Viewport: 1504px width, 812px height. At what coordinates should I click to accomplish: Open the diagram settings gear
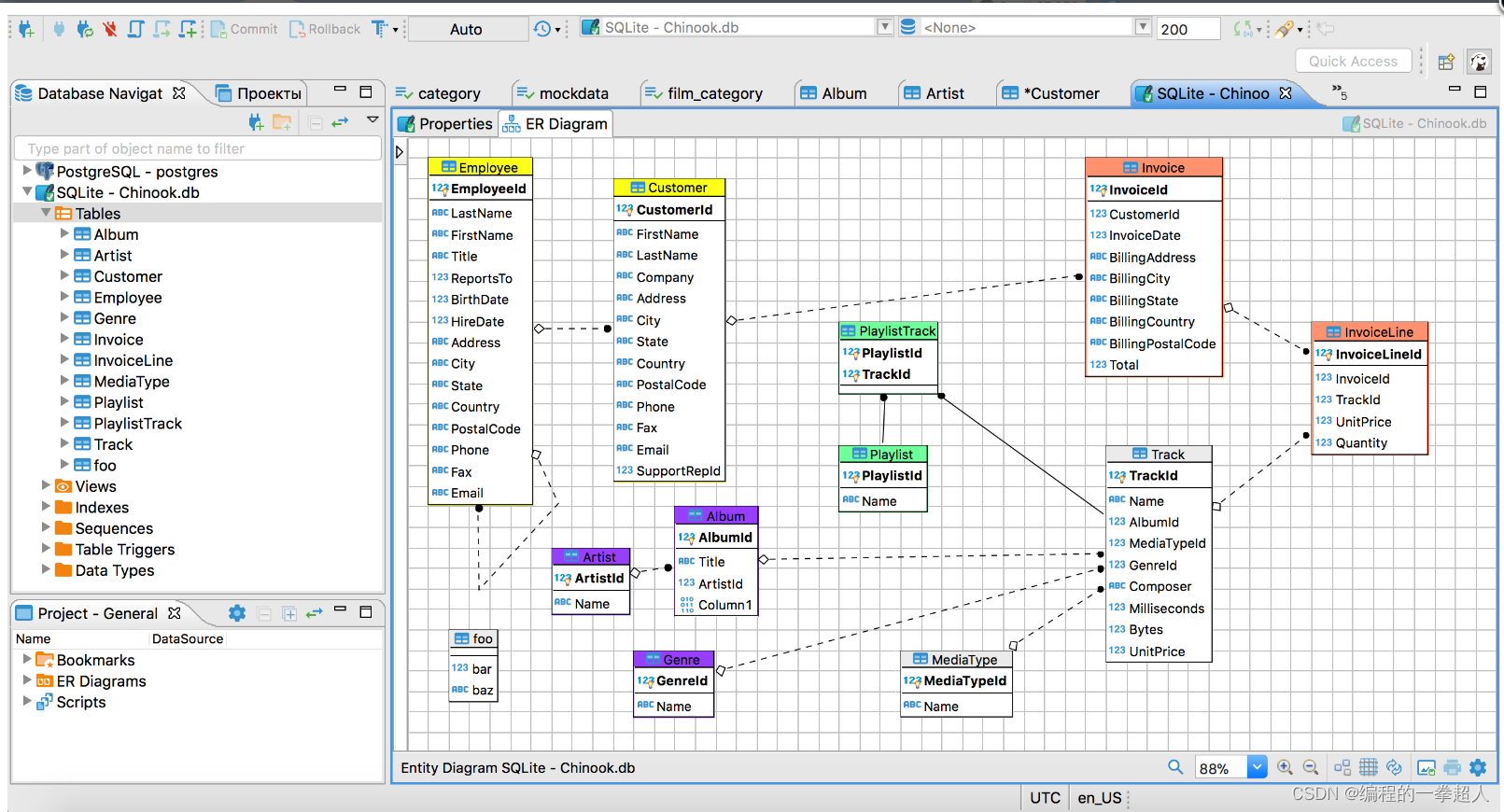(1478, 767)
